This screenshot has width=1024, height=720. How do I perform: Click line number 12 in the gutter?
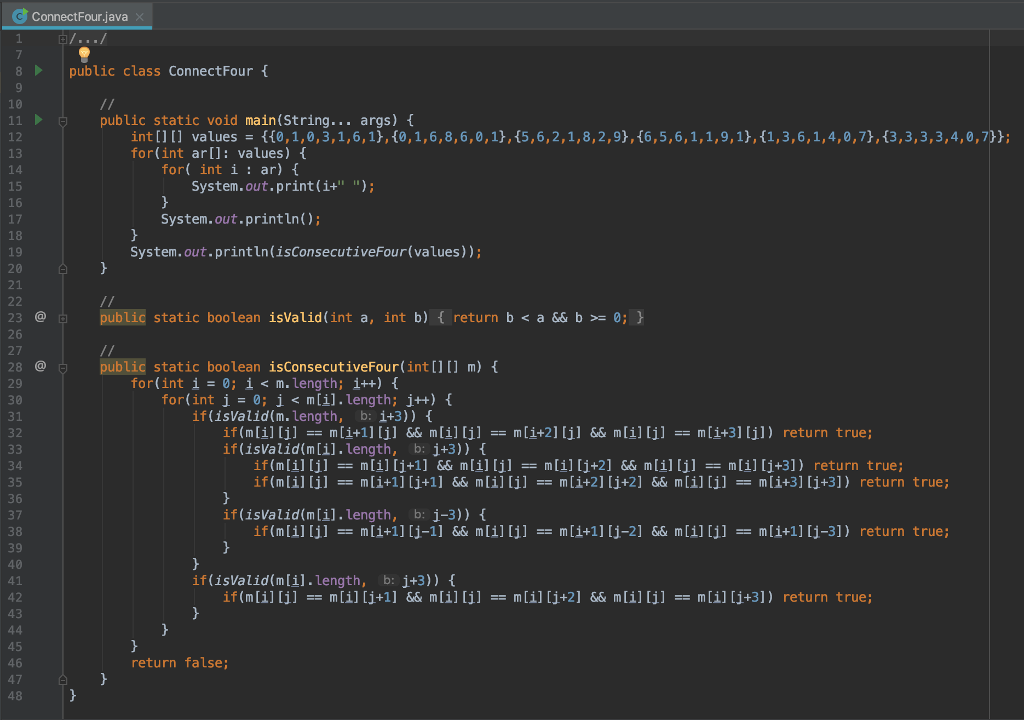pyautogui.click(x=15, y=137)
